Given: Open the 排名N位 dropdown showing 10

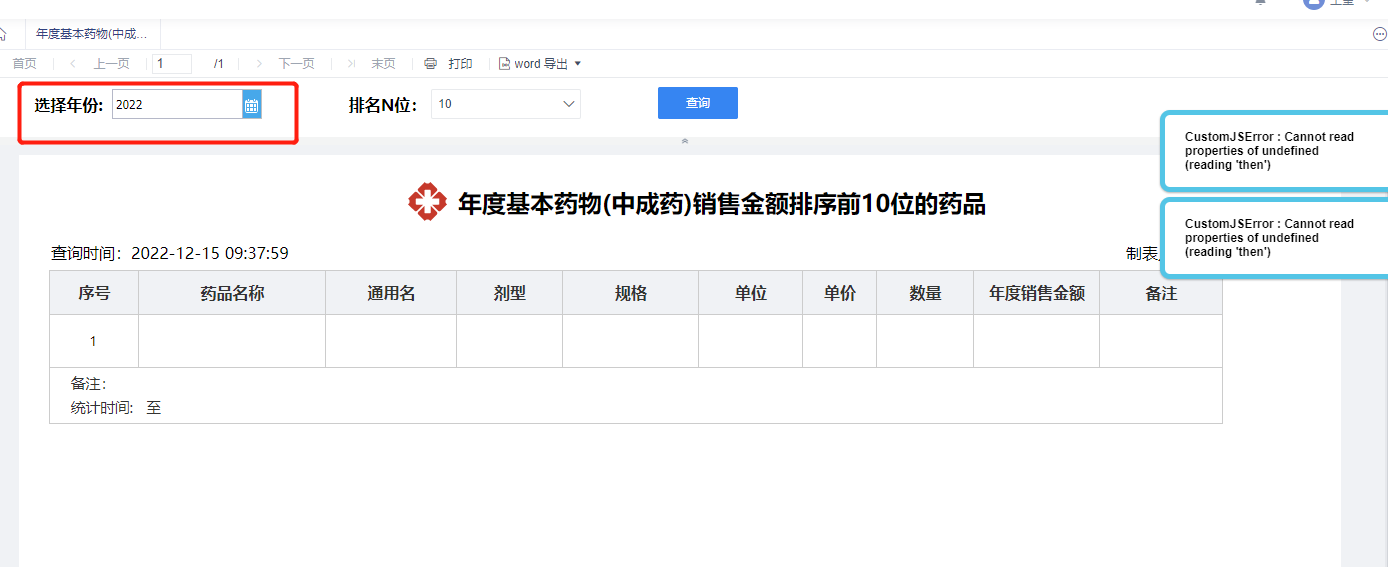Looking at the screenshot, I should (x=506, y=104).
